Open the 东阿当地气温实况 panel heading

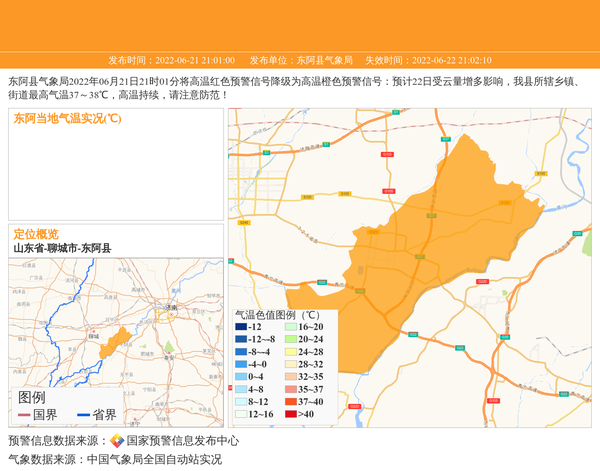[68, 119]
